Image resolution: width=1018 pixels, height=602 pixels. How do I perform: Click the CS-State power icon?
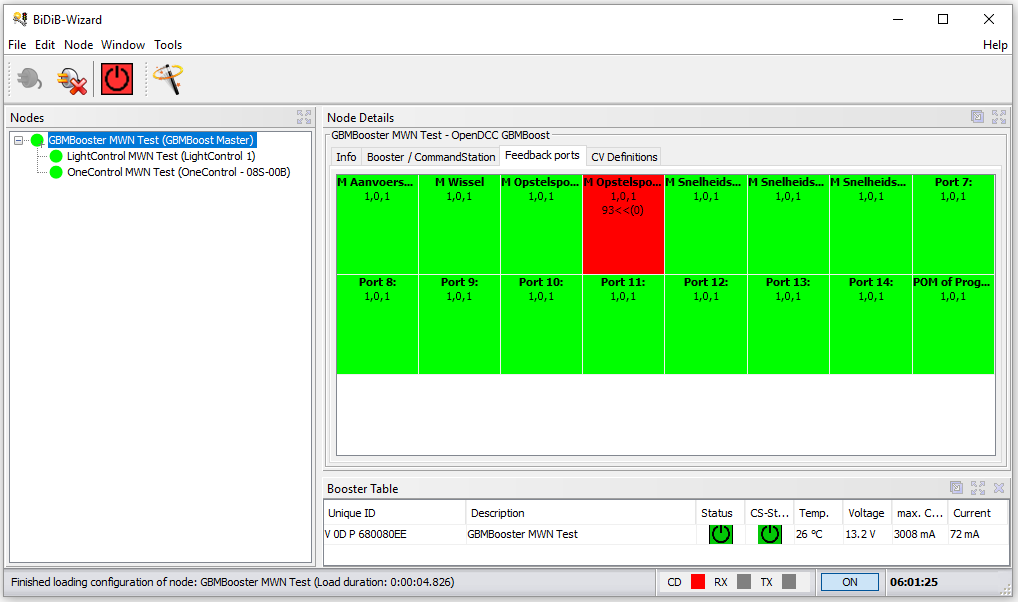770,534
